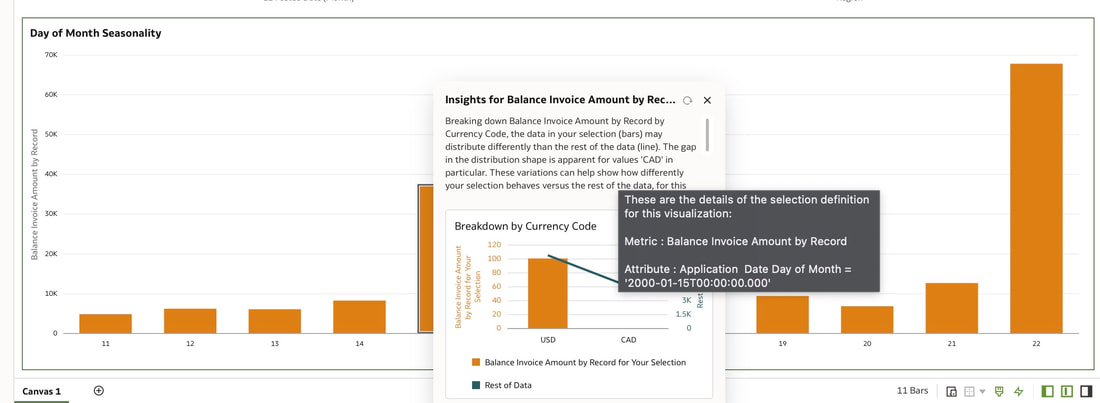Toggle the right properties panel
This screenshot has width=1100, height=403.
1086,391
